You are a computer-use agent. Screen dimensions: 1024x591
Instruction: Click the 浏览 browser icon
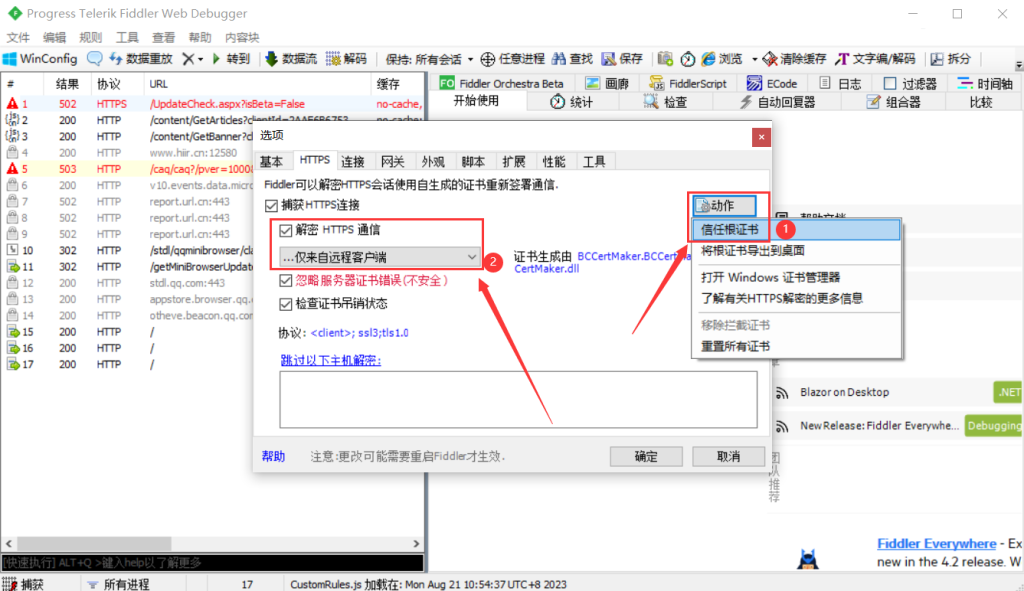pos(709,59)
